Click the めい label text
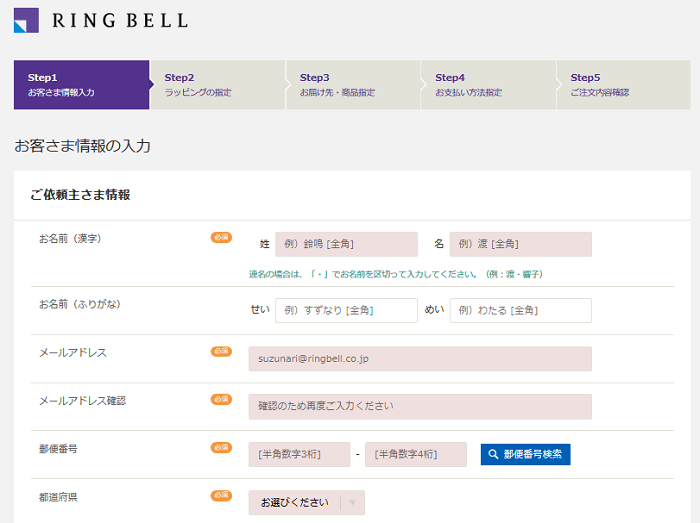This screenshot has height=523, width=700. tap(434, 309)
